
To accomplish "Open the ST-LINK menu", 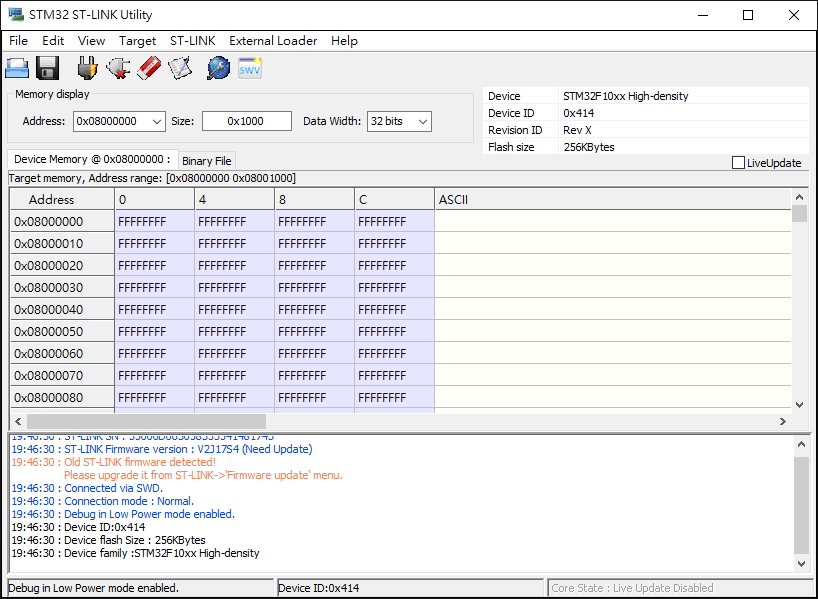I will click(193, 41).
